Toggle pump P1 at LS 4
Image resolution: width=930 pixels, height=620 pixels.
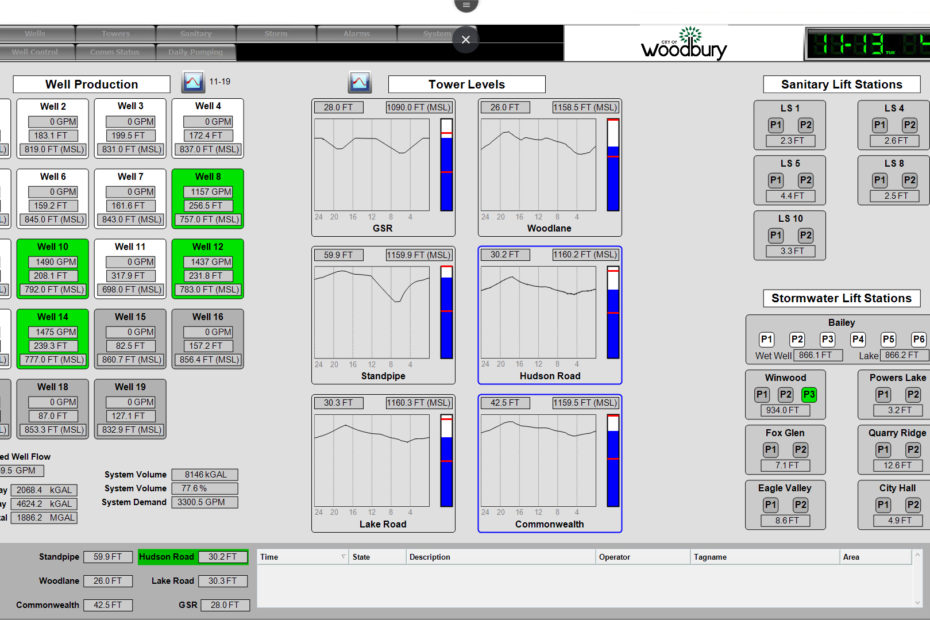[x=880, y=125]
